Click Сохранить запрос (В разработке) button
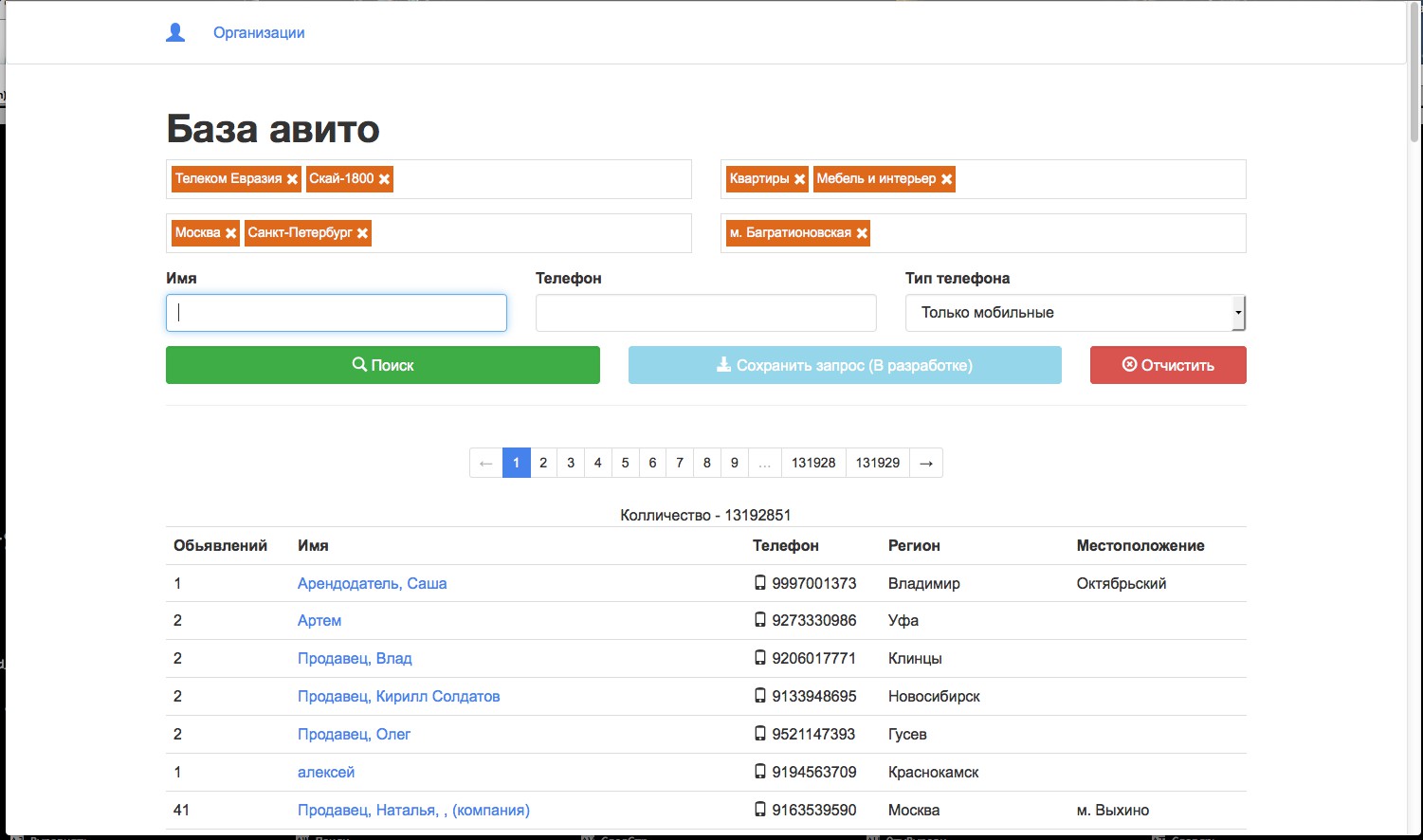This screenshot has height=840, width=1423. [845, 365]
